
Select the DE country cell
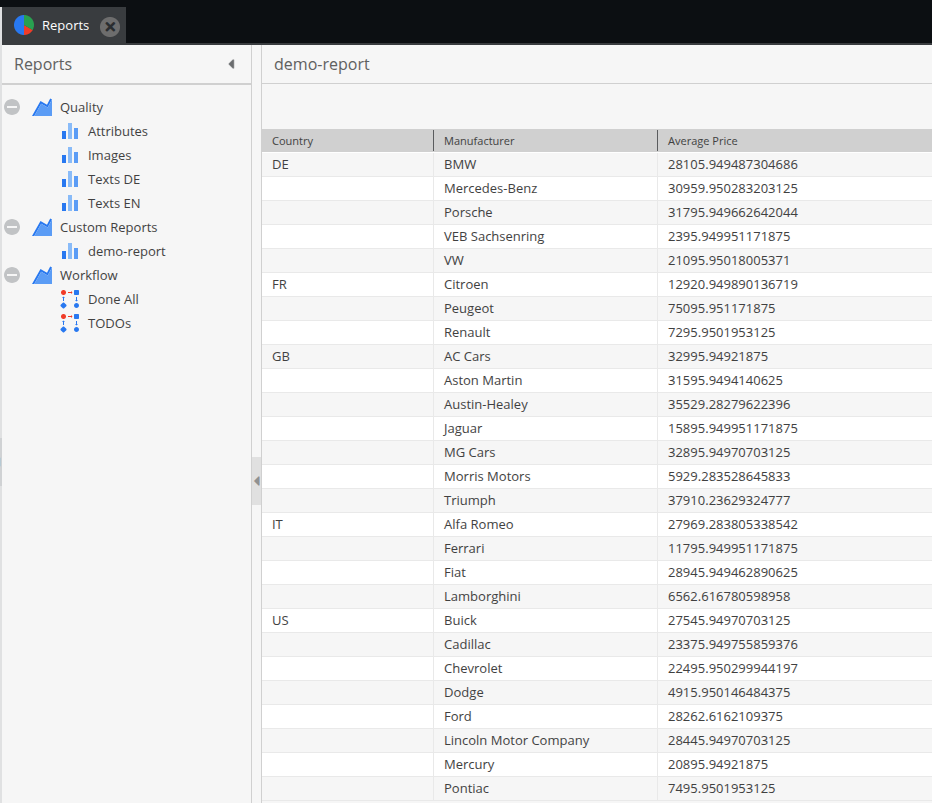pyautogui.click(x=348, y=165)
